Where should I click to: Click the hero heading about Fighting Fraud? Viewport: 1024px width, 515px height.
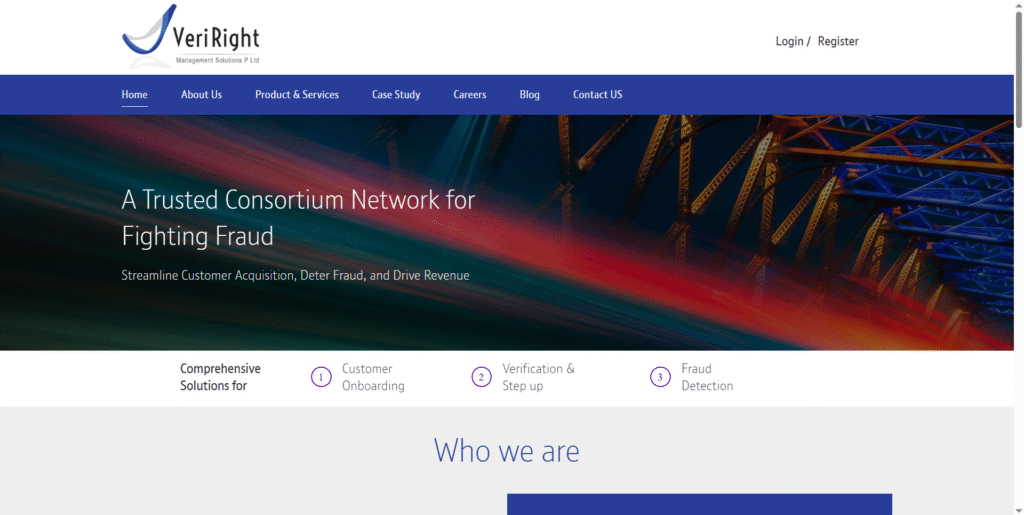(298, 217)
